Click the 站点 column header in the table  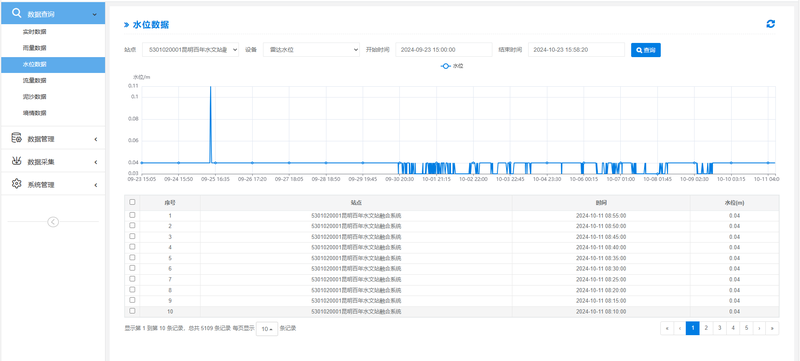pos(356,202)
